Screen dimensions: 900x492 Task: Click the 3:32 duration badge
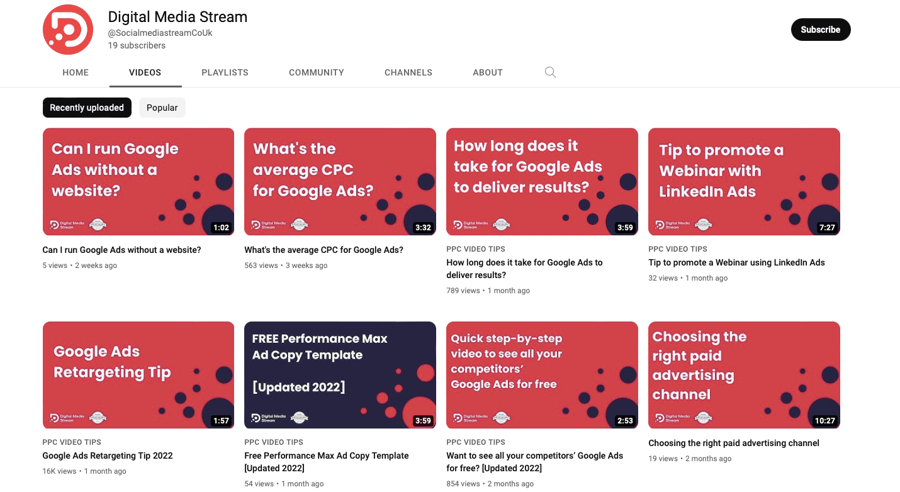[x=423, y=227]
